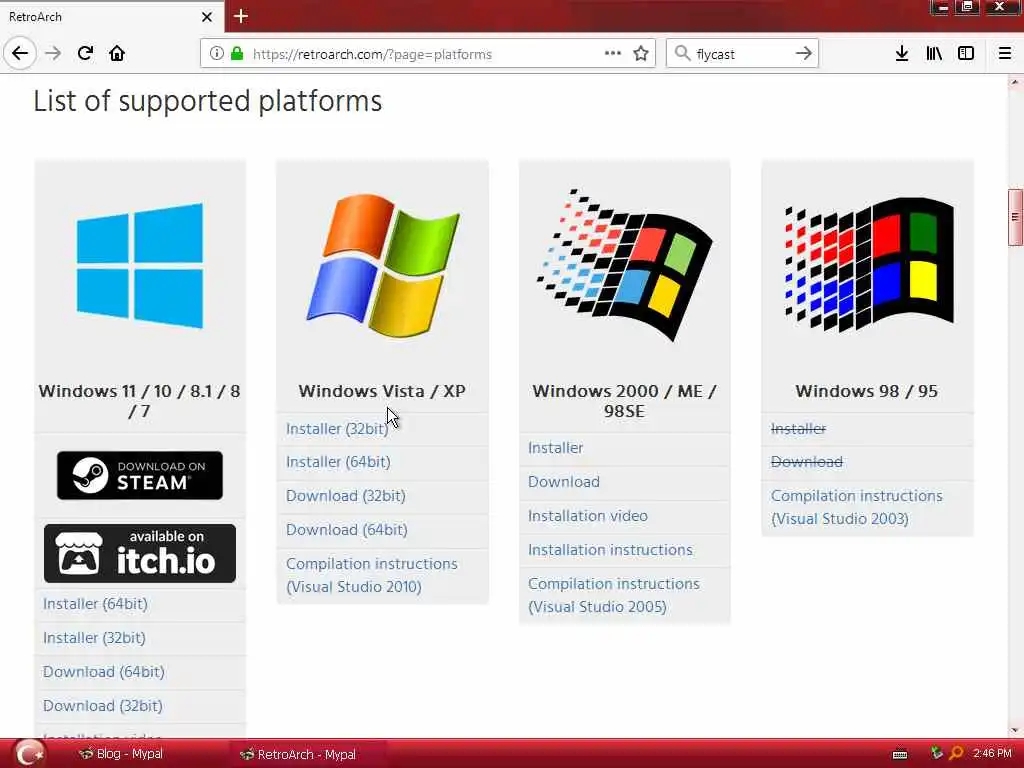Open the Start button with flag
The width and height of the screenshot is (1024, 768).
tap(29, 754)
